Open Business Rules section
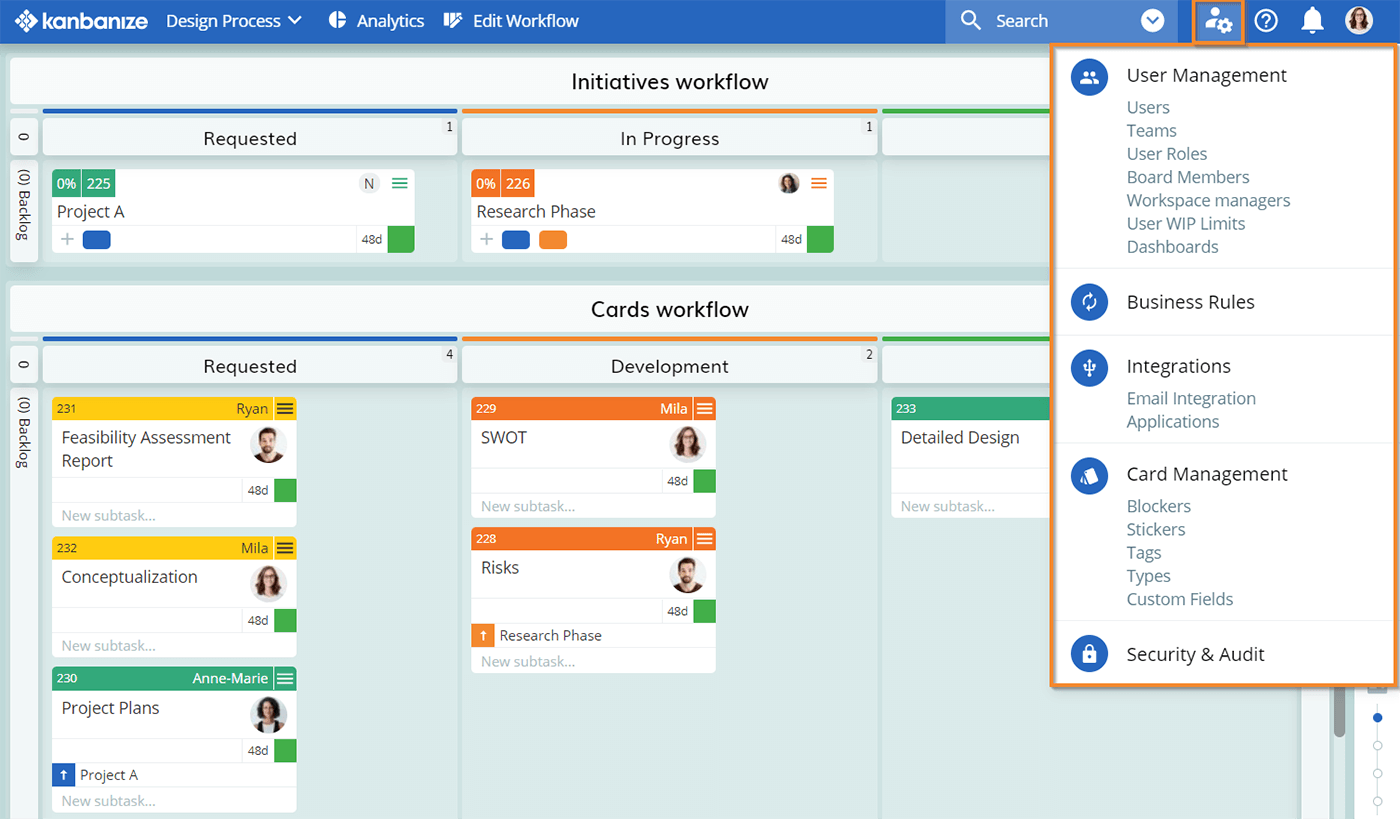 coord(1190,302)
